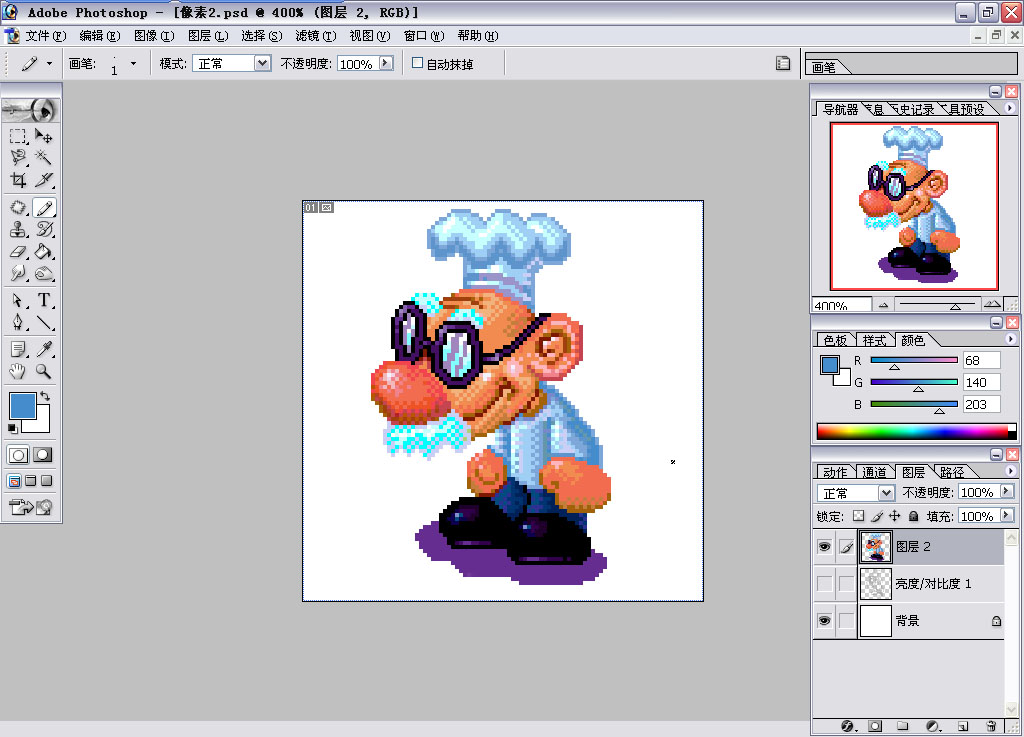Select the Rectangular Marquee tool
Viewport: 1024px width, 737px height.
click(x=18, y=136)
